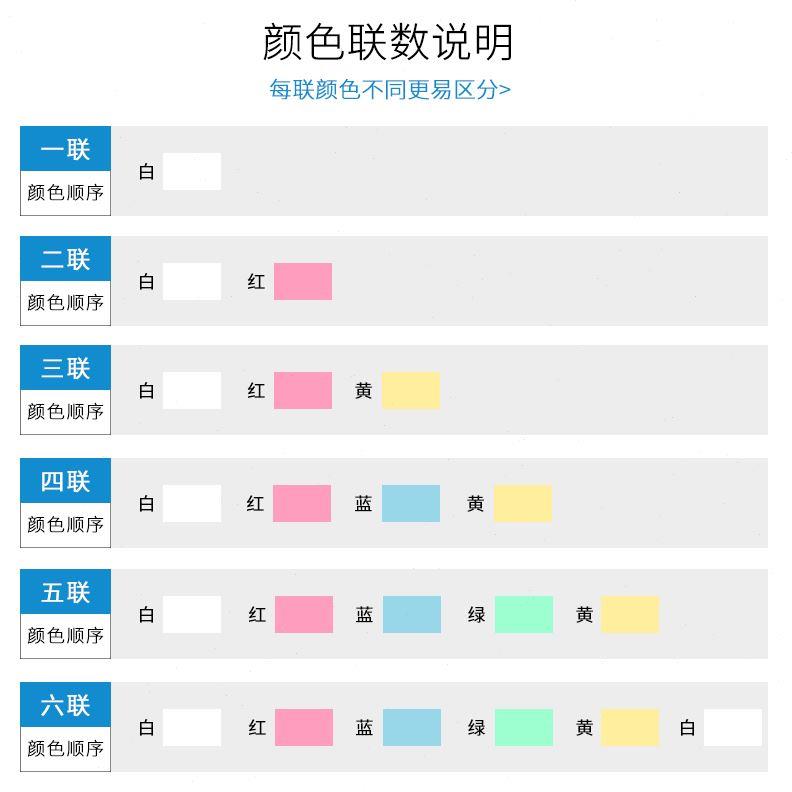792x792 pixels.
Task: Choose the yellow 黄 swatch in the 五联 row
Action: pos(630,615)
